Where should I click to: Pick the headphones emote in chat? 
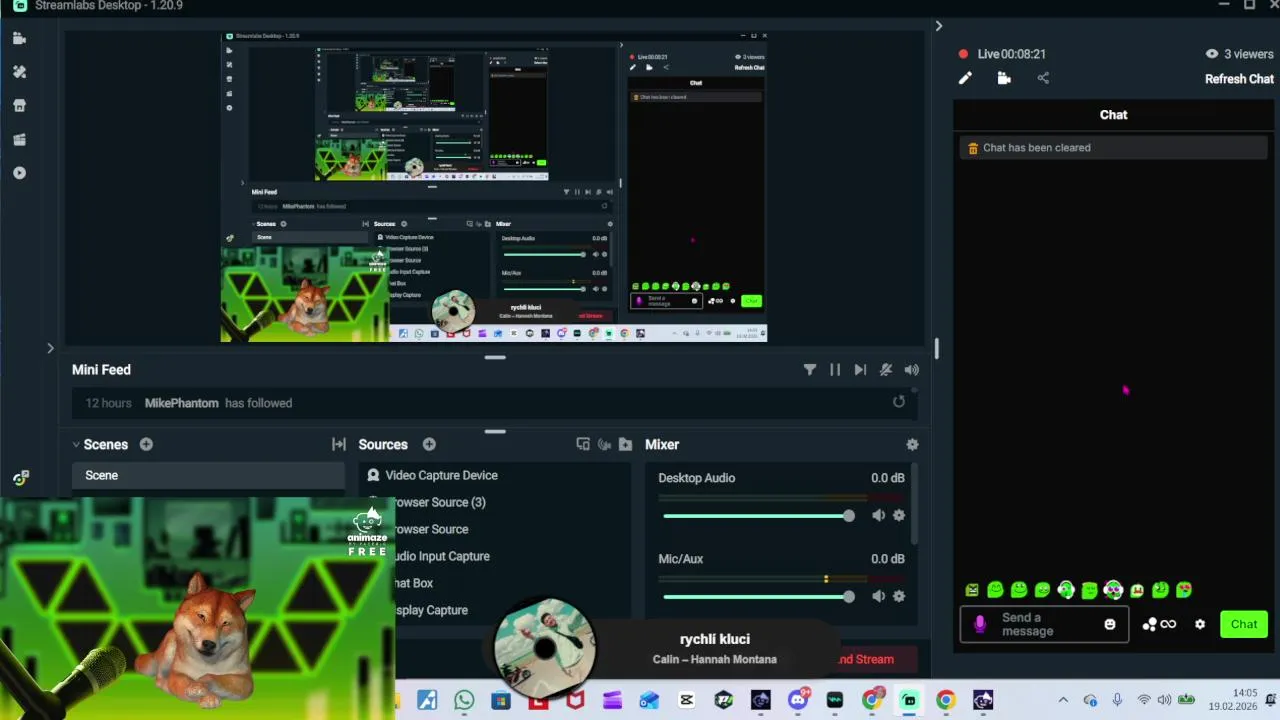click(x=1066, y=590)
